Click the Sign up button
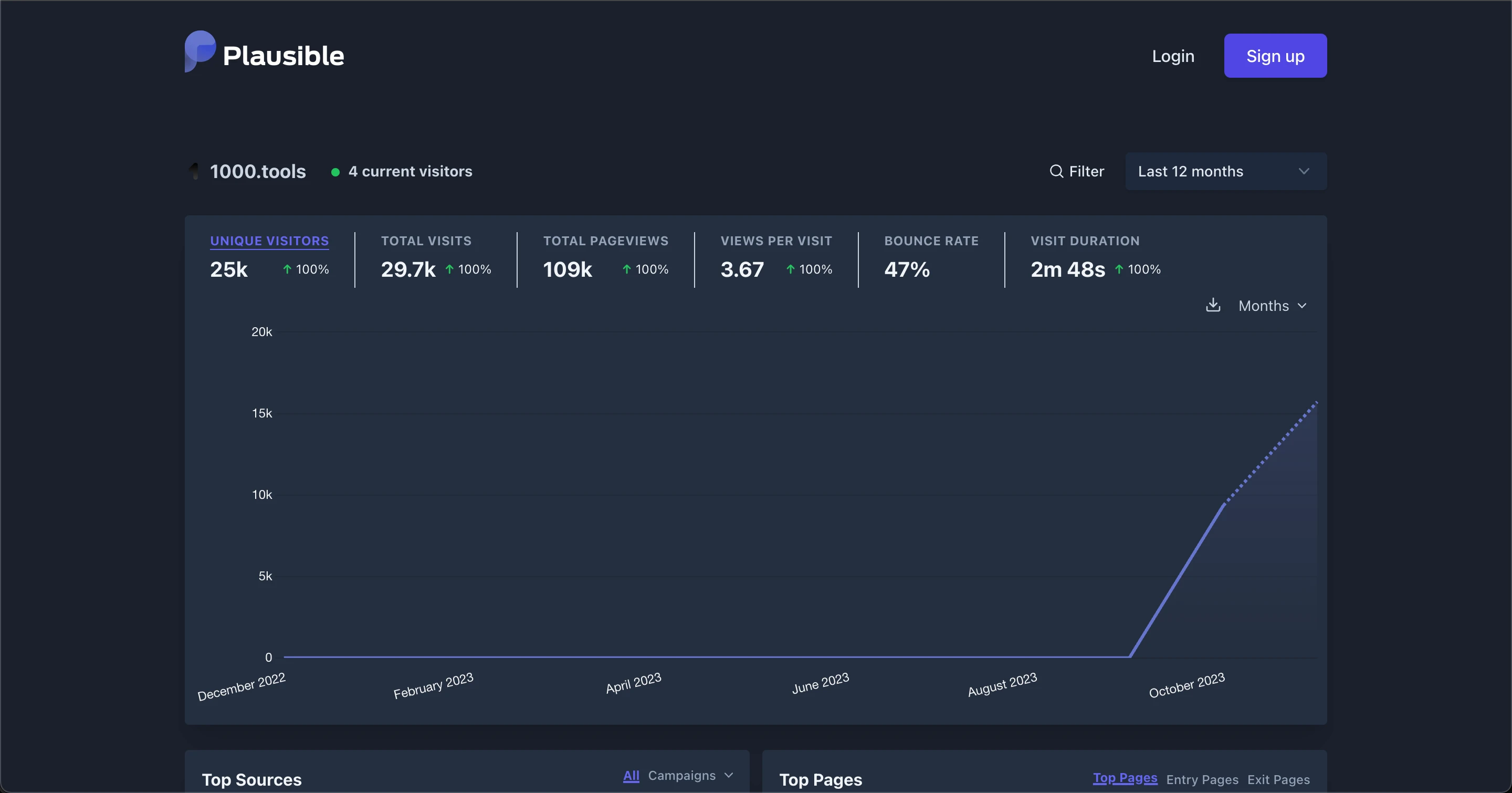This screenshot has height=793, width=1512. (1275, 56)
